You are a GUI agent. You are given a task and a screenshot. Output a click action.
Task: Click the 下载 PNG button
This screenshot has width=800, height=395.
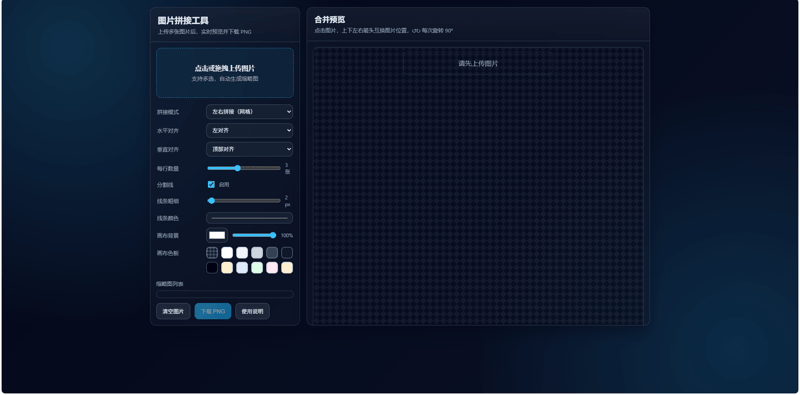[213, 311]
